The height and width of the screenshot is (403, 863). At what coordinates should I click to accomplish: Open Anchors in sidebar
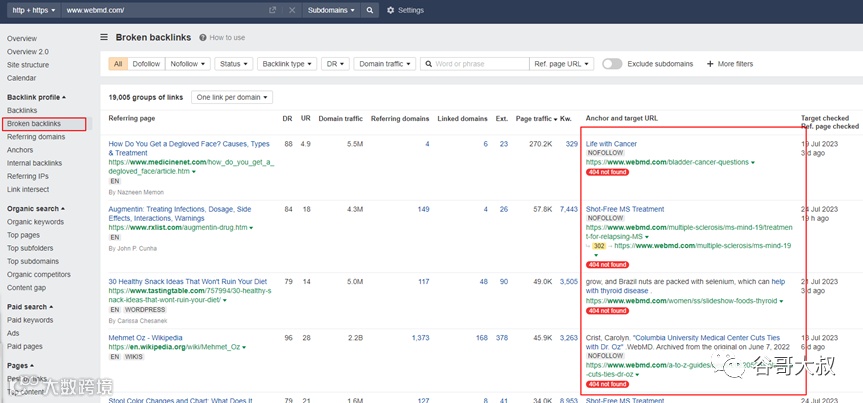click(x=20, y=150)
